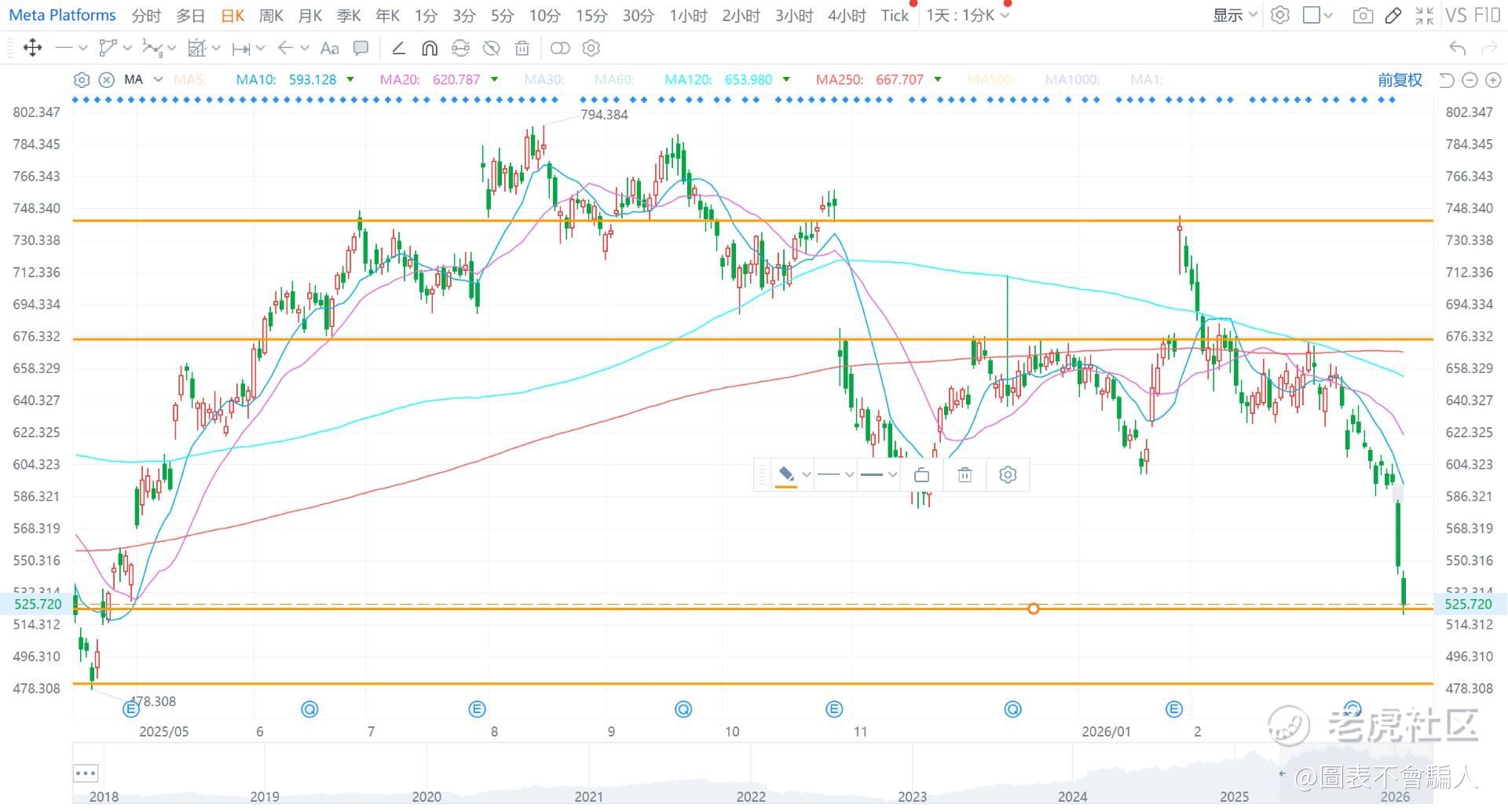Select the range interval drawing tool

[241, 49]
